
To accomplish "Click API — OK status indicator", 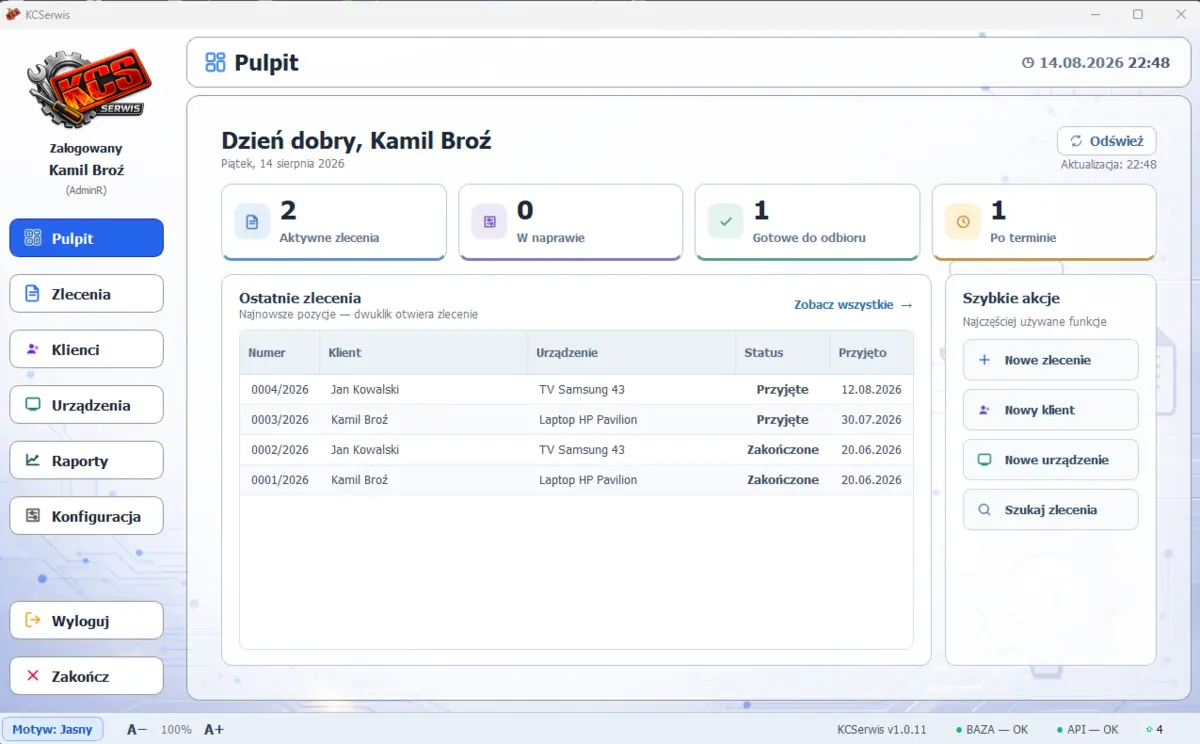I will click(x=1087, y=730).
